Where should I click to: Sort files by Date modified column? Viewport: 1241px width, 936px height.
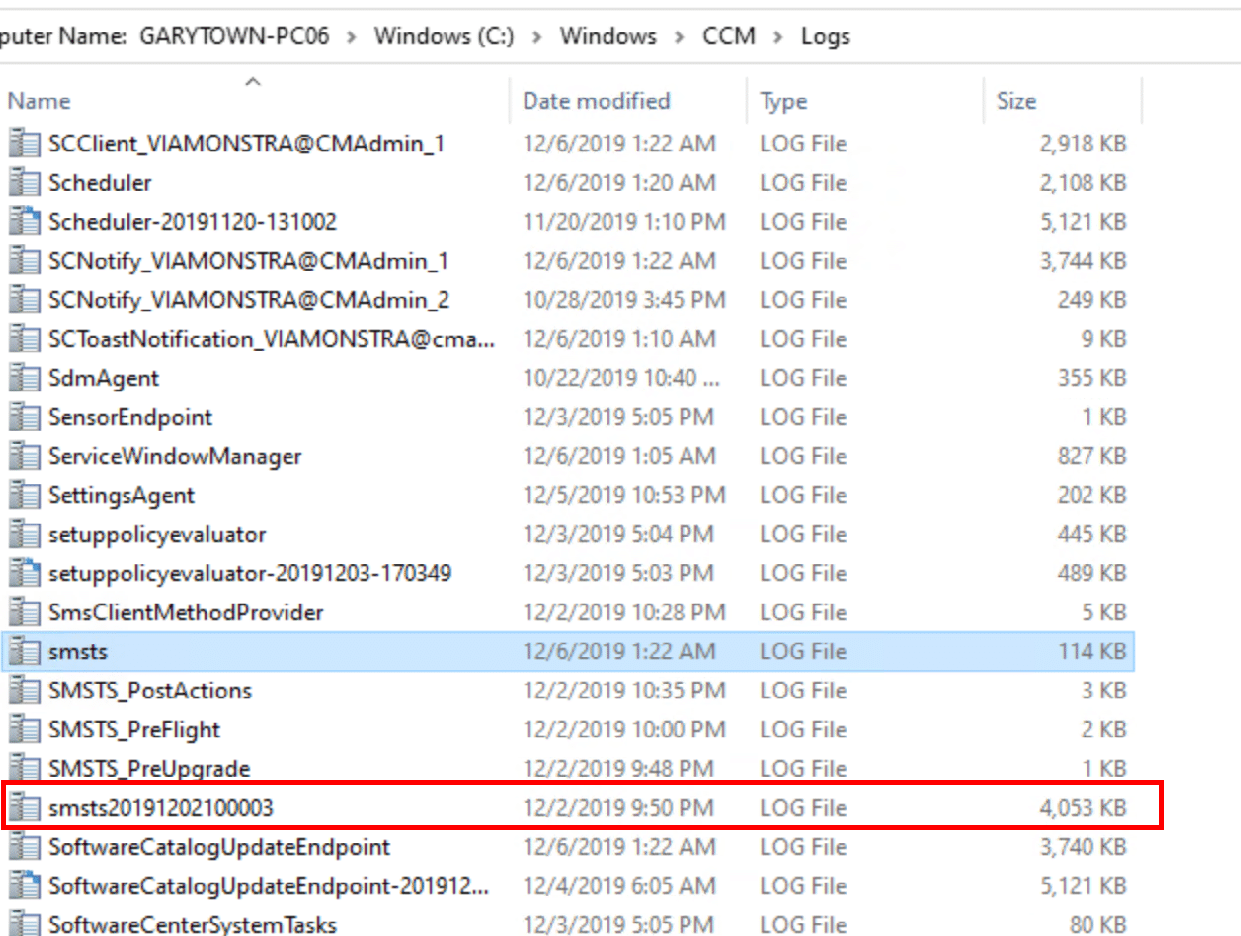coord(596,100)
